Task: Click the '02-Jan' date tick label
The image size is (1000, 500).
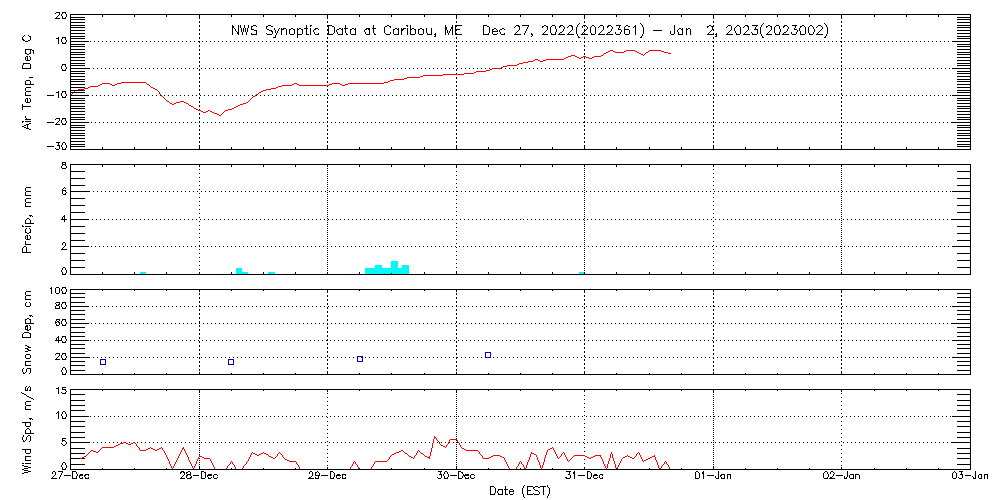Action: [x=842, y=476]
